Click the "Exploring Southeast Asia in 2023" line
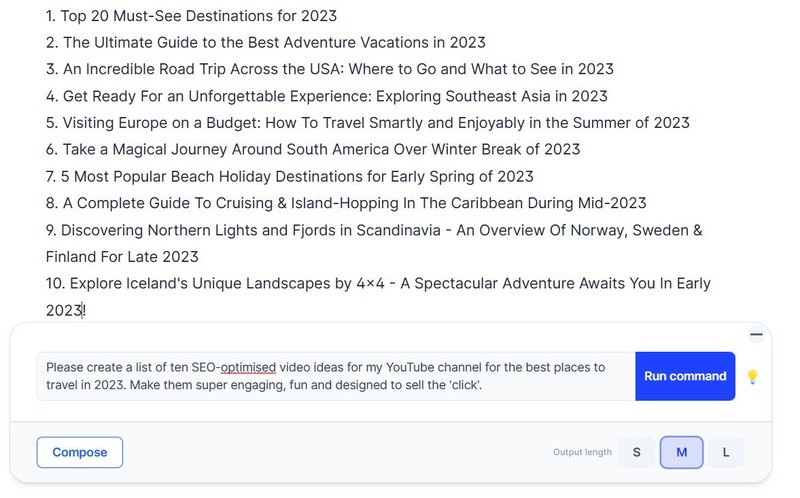The height and width of the screenshot is (498, 800). 327,96
